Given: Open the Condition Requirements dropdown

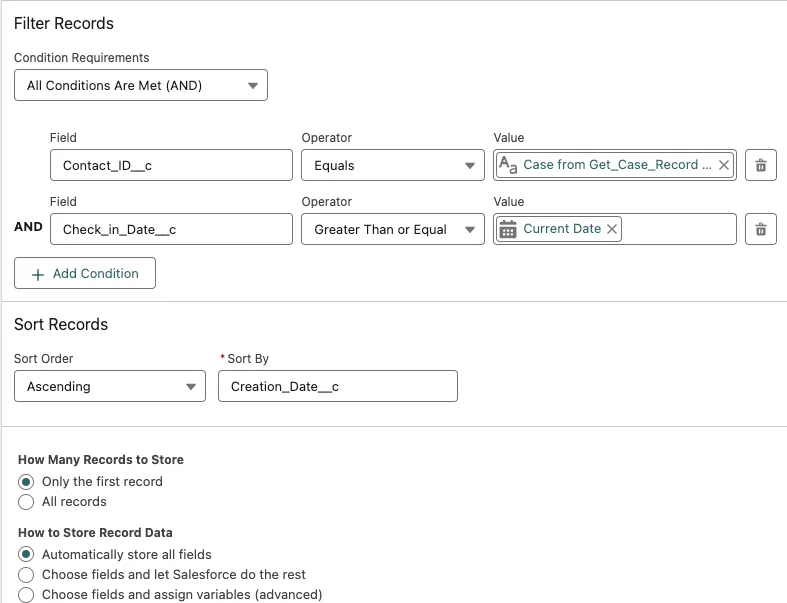Looking at the screenshot, I should pyautogui.click(x=141, y=85).
